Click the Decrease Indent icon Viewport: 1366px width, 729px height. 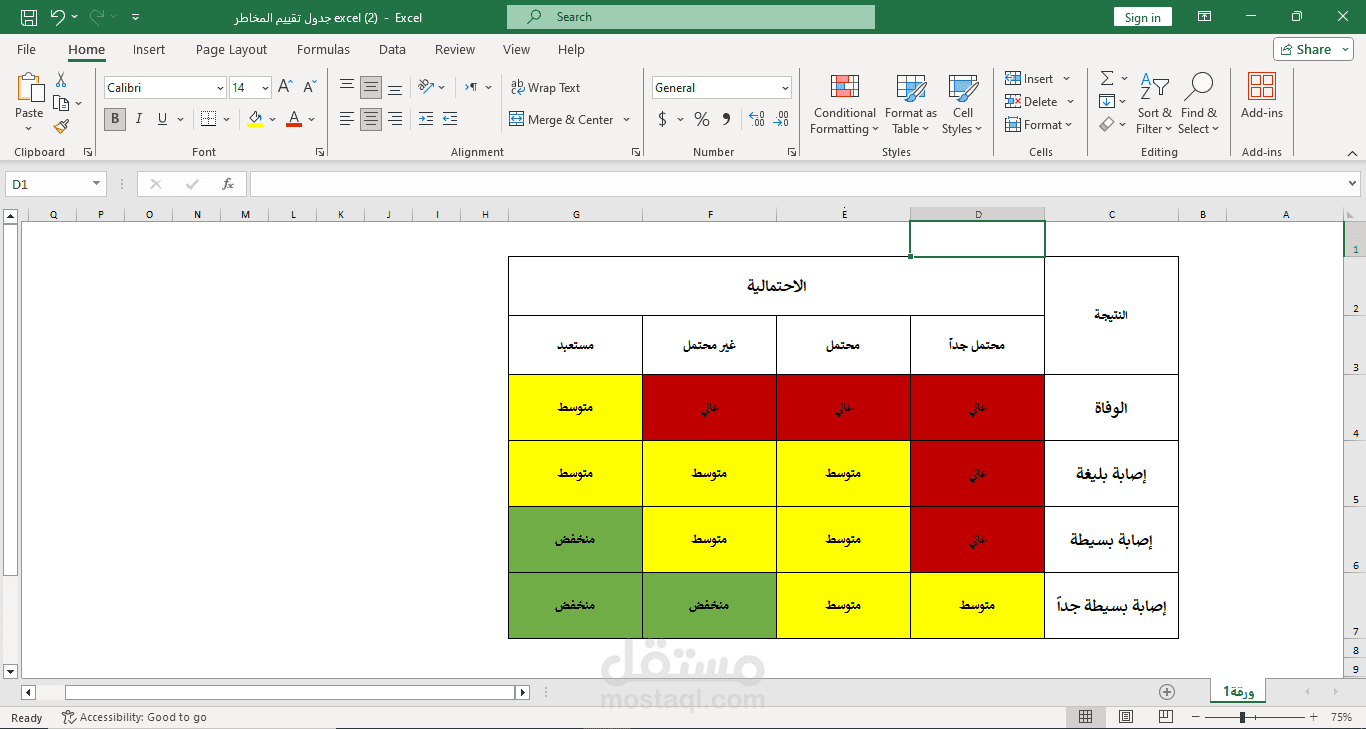426,119
